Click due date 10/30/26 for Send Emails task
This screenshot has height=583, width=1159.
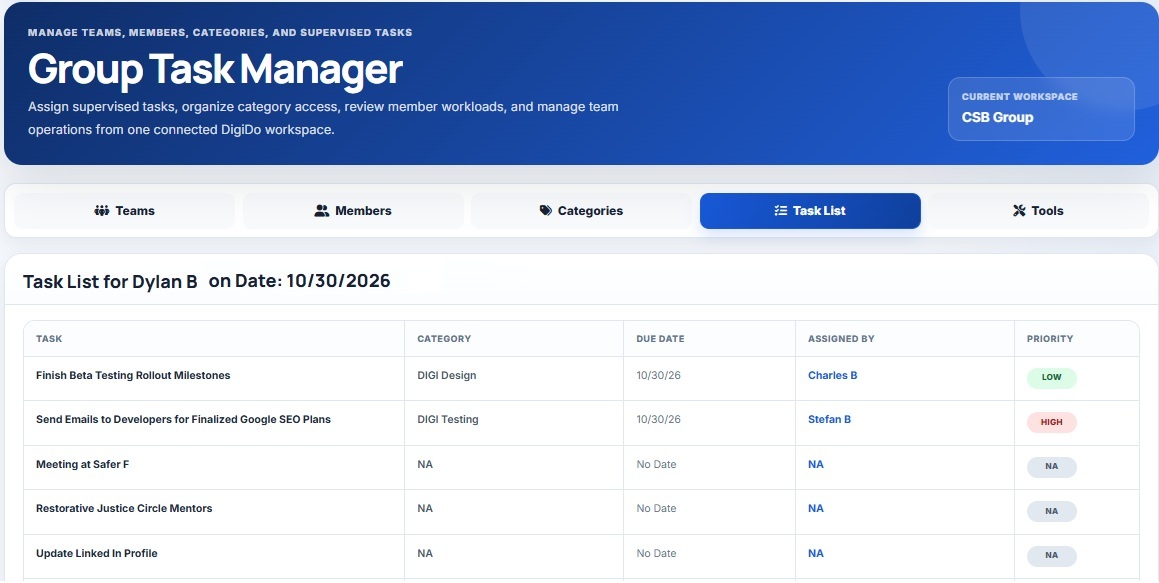(659, 419)
